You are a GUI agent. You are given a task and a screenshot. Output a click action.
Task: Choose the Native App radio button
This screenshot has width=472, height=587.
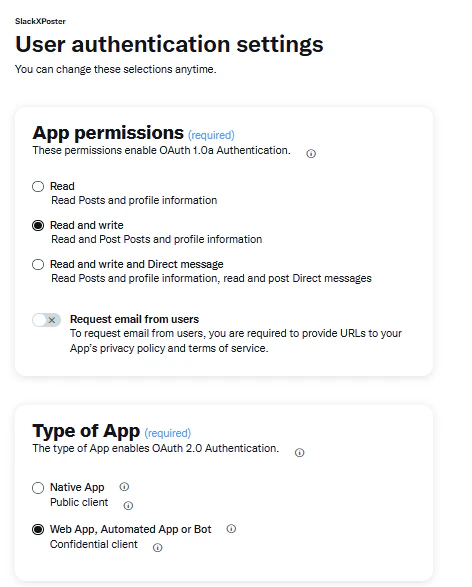tap(38, 488)
